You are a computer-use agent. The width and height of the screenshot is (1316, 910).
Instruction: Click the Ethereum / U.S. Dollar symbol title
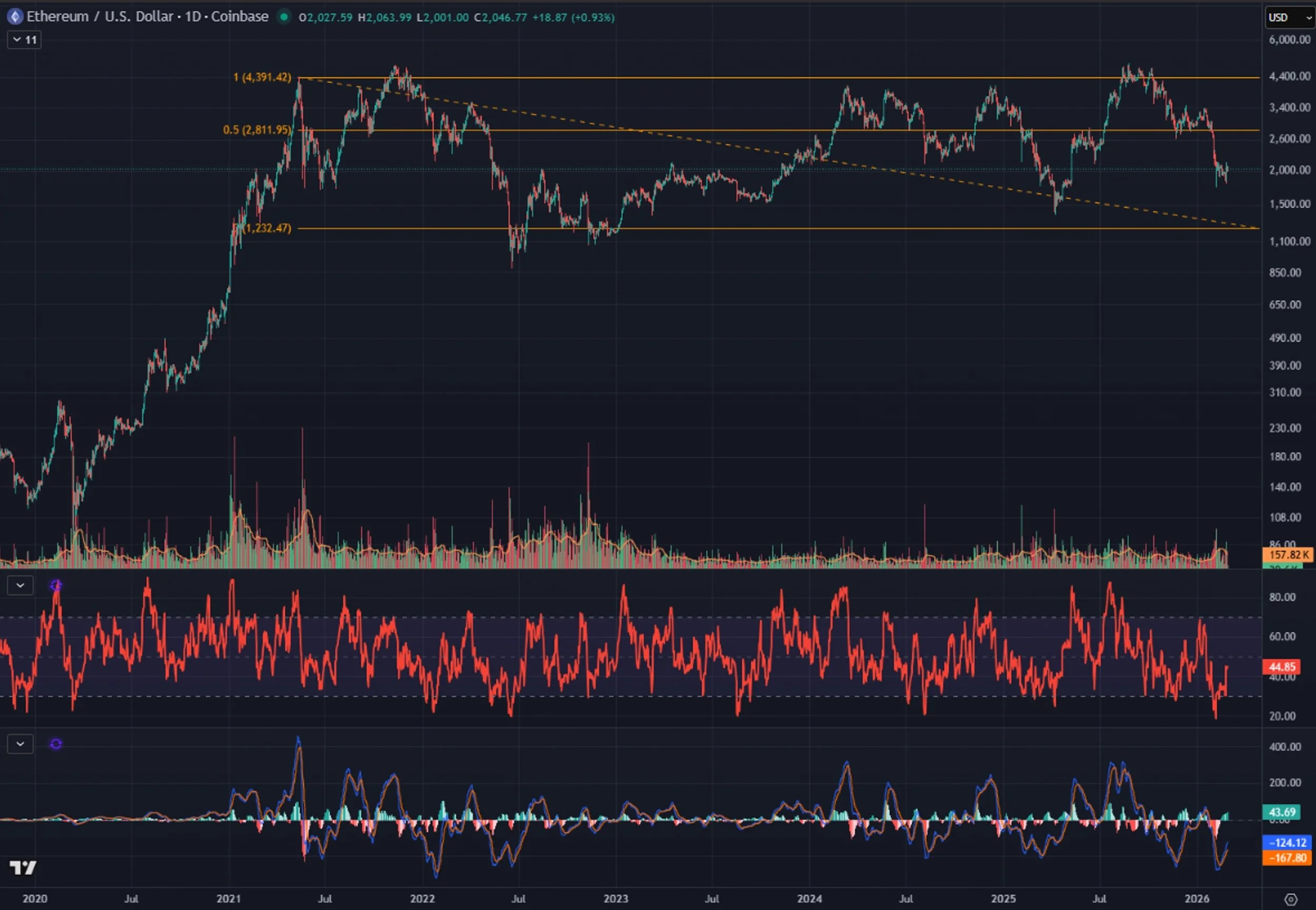[99, 16]
